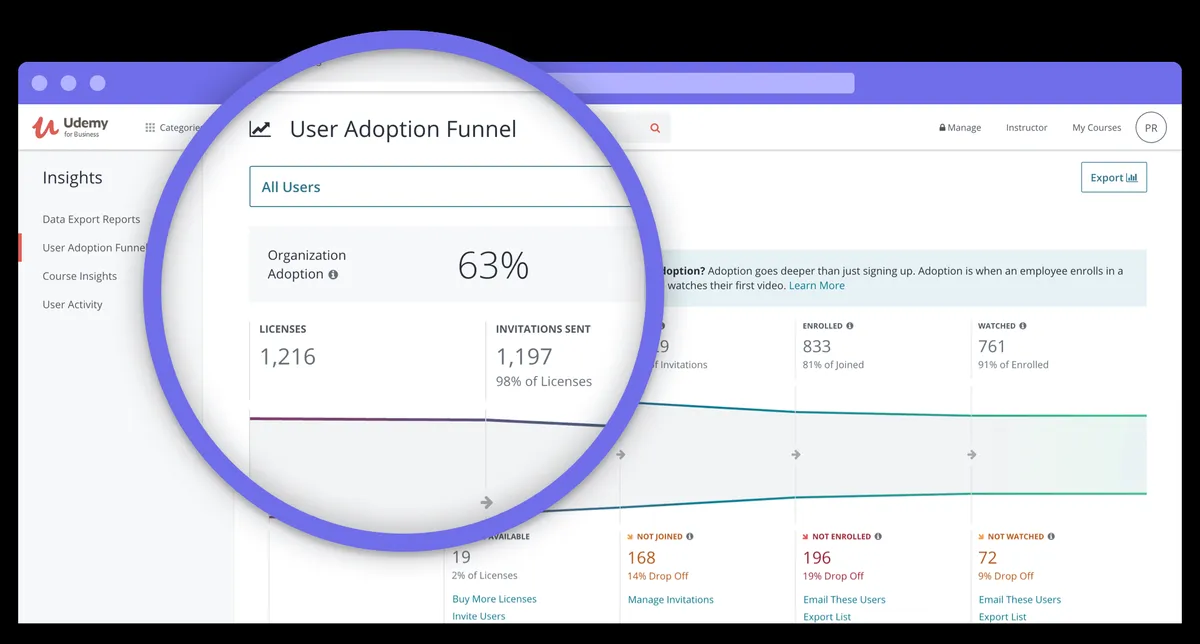
Task: Click the '91% of Enrolled' text
Action: point(1013,365)
